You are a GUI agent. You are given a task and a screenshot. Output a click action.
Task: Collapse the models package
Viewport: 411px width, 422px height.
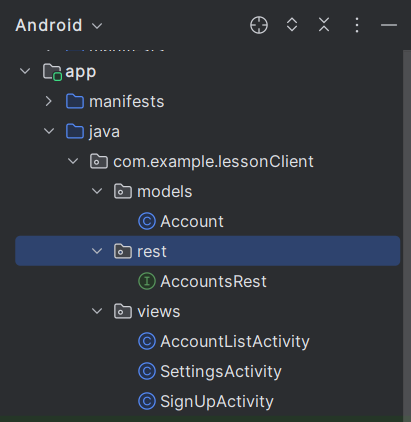tap(97, 191)
